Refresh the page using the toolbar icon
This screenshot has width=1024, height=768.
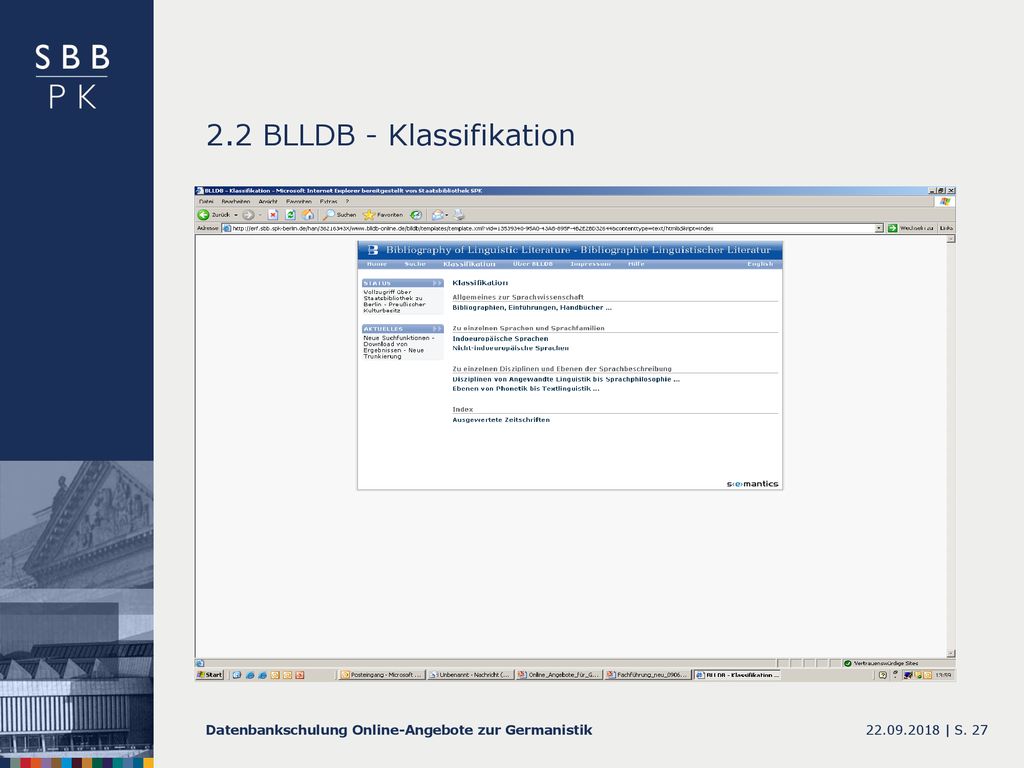[291, 215]
